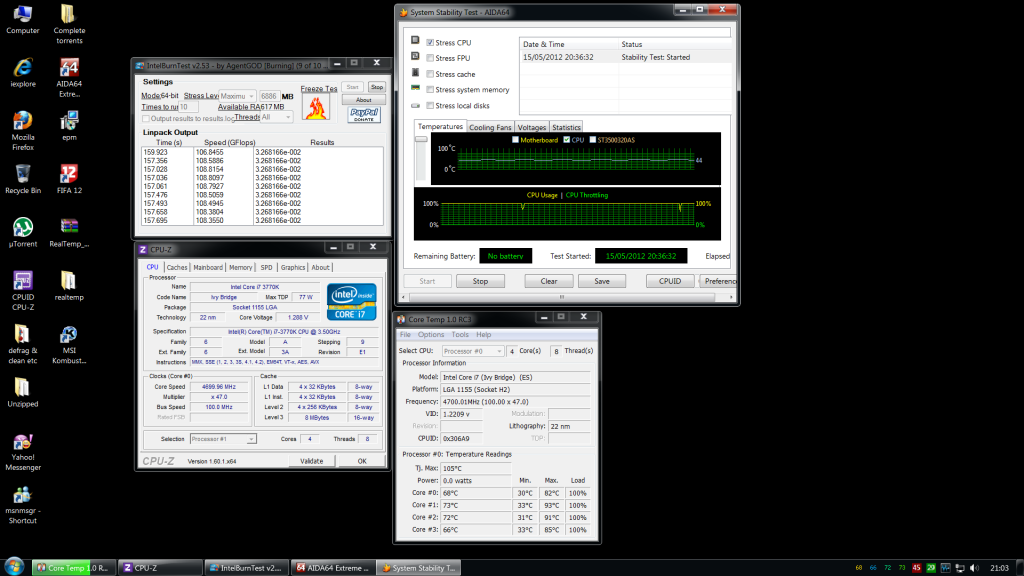The width and height of the screenshot is (1024, 576).
Task: Click the PayPal Donate image in IntelBurnTest
Action: tap(364, 114)
